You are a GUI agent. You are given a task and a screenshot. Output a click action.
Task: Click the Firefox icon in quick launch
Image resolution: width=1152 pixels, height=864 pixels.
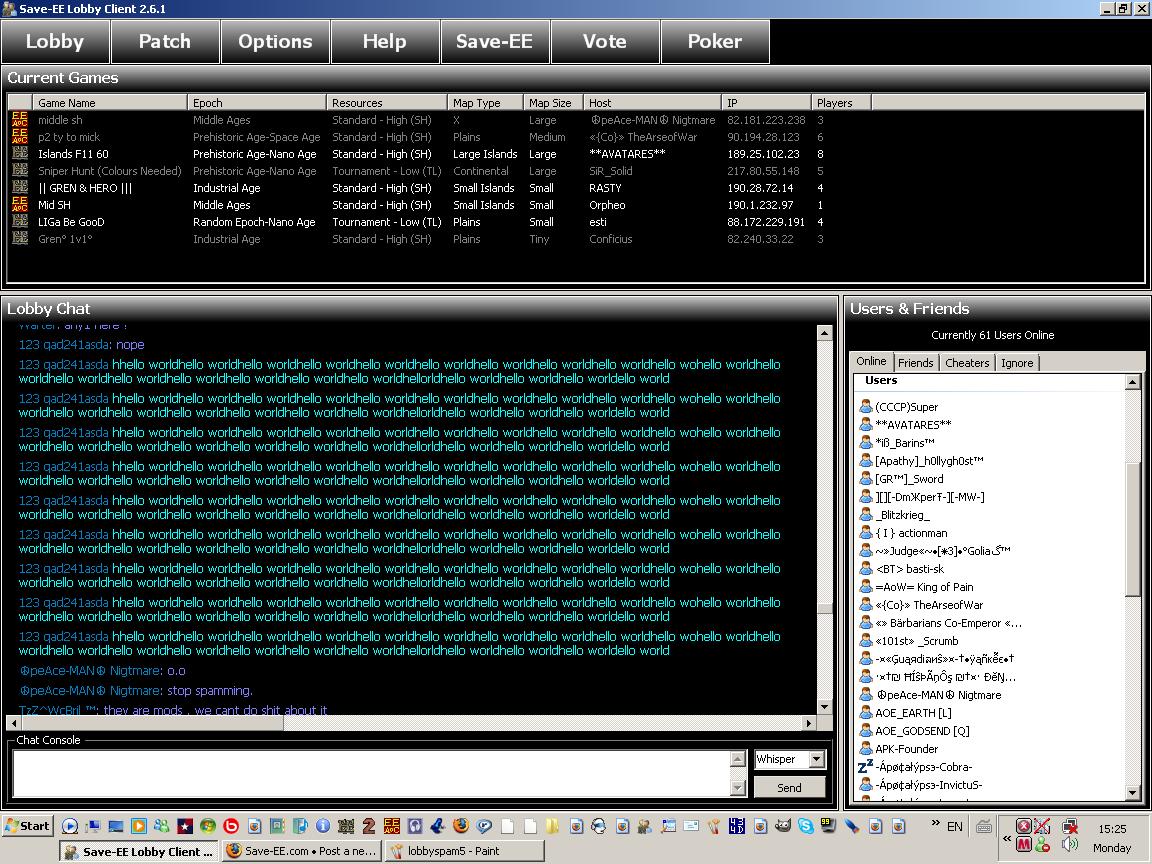461,826
